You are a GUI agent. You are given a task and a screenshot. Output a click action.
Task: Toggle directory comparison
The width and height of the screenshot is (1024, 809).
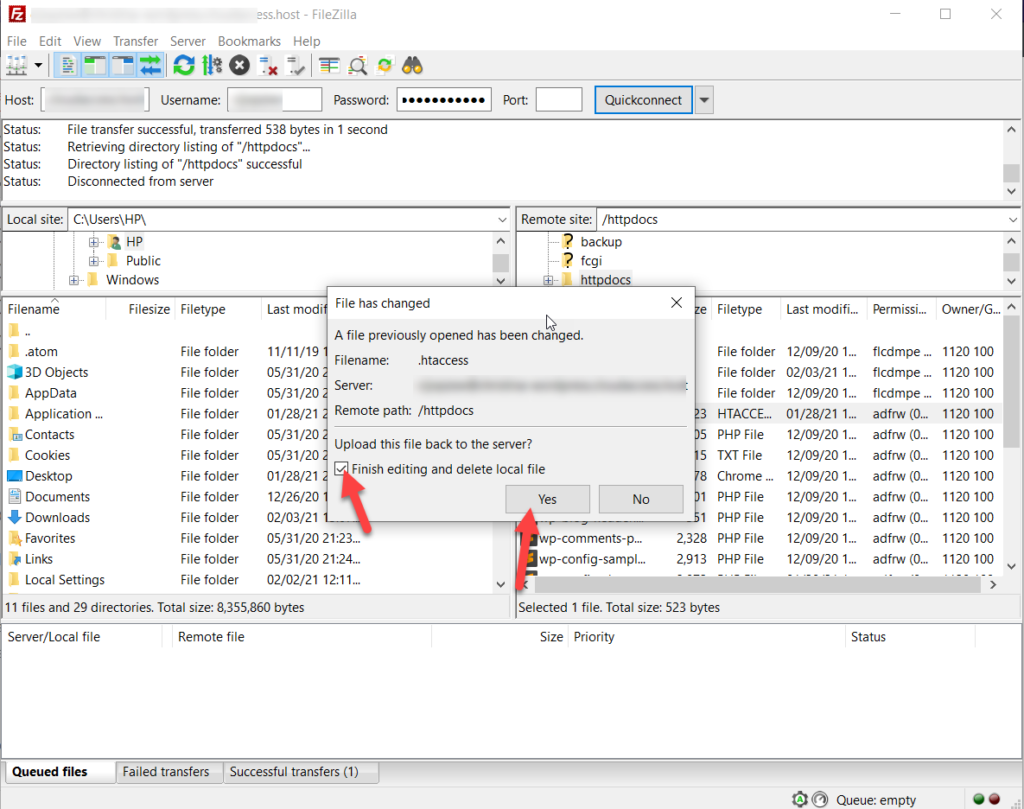click(357, 66)
